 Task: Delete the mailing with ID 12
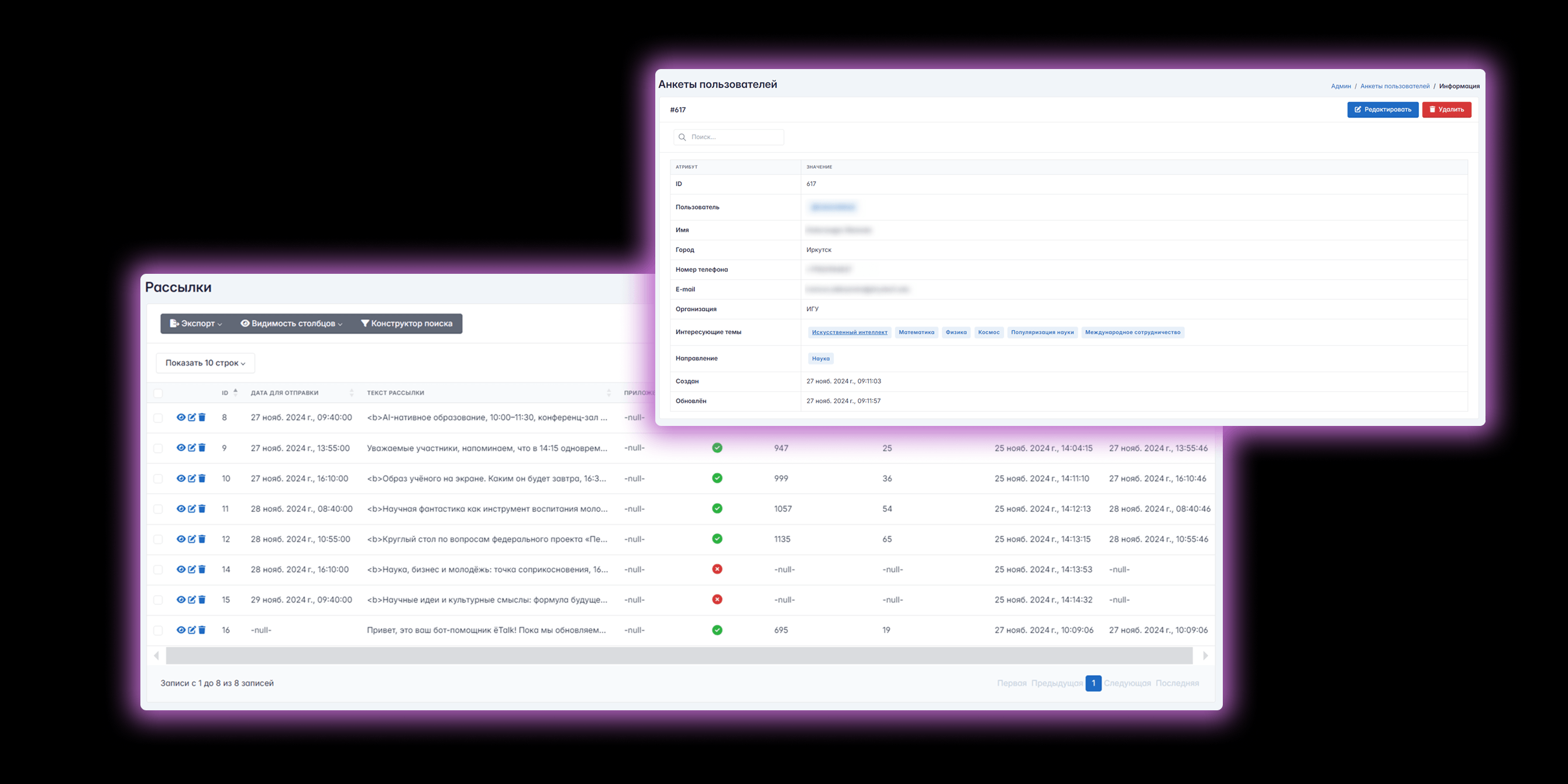[202, 539]
